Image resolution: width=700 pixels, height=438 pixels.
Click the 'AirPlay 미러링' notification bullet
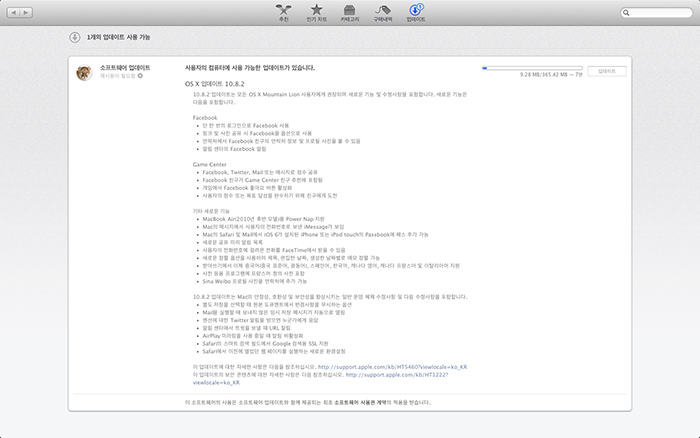[x=253, y=336]
